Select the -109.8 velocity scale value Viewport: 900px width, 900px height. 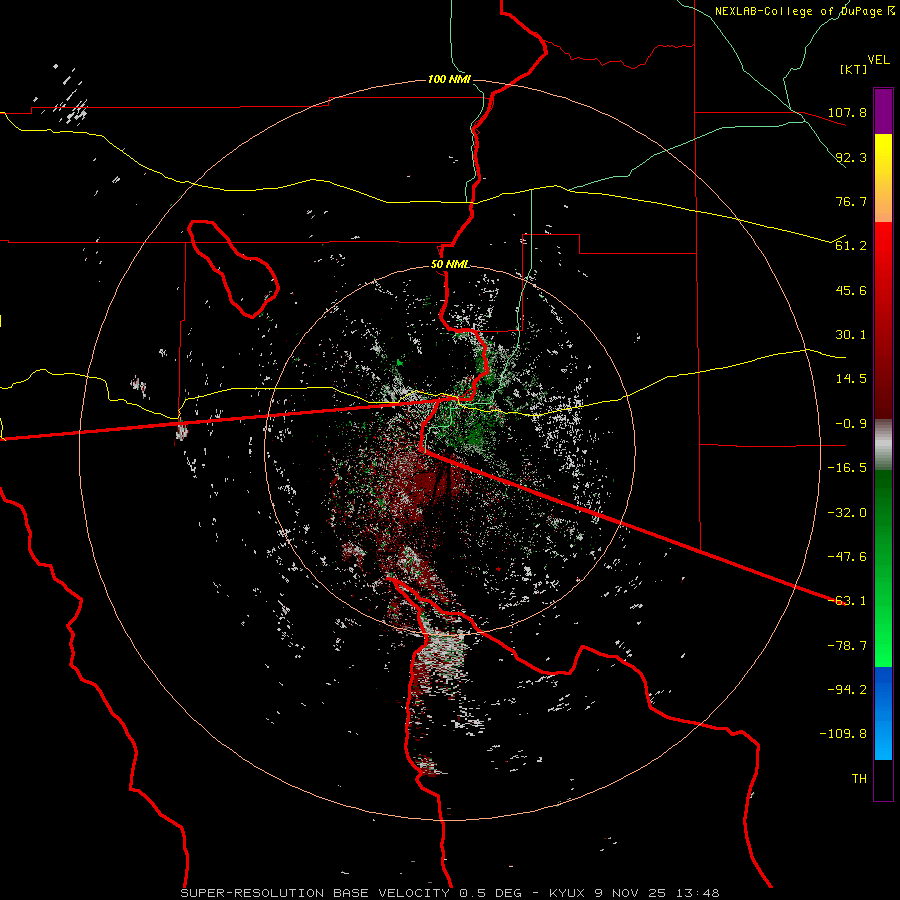pos(844,734)
